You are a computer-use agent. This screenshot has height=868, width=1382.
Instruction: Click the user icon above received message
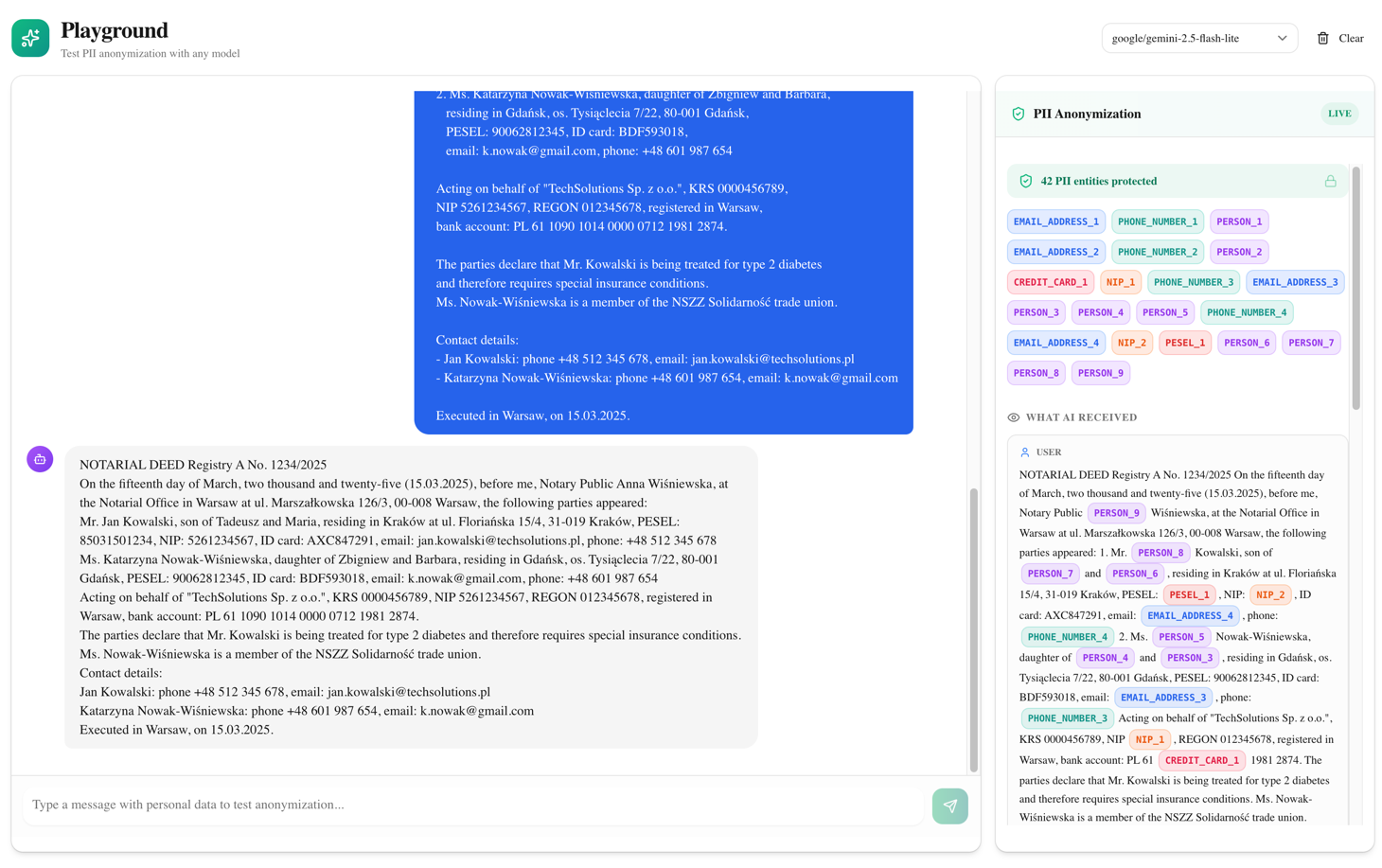point(1024,452)
